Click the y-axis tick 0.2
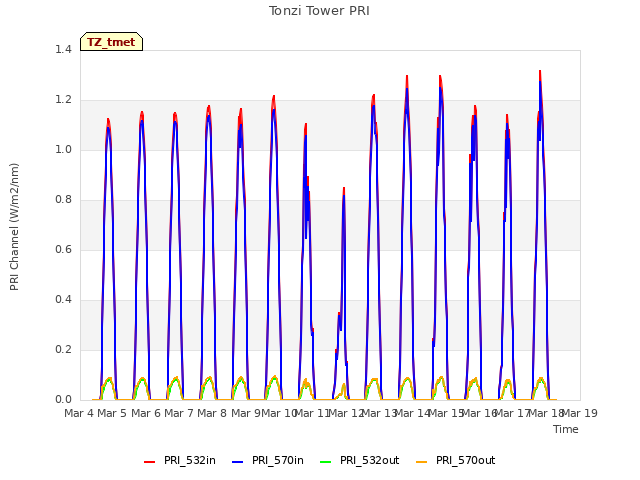Image resolution: width=640 pixels, height=480 pixels. (63, 350)
